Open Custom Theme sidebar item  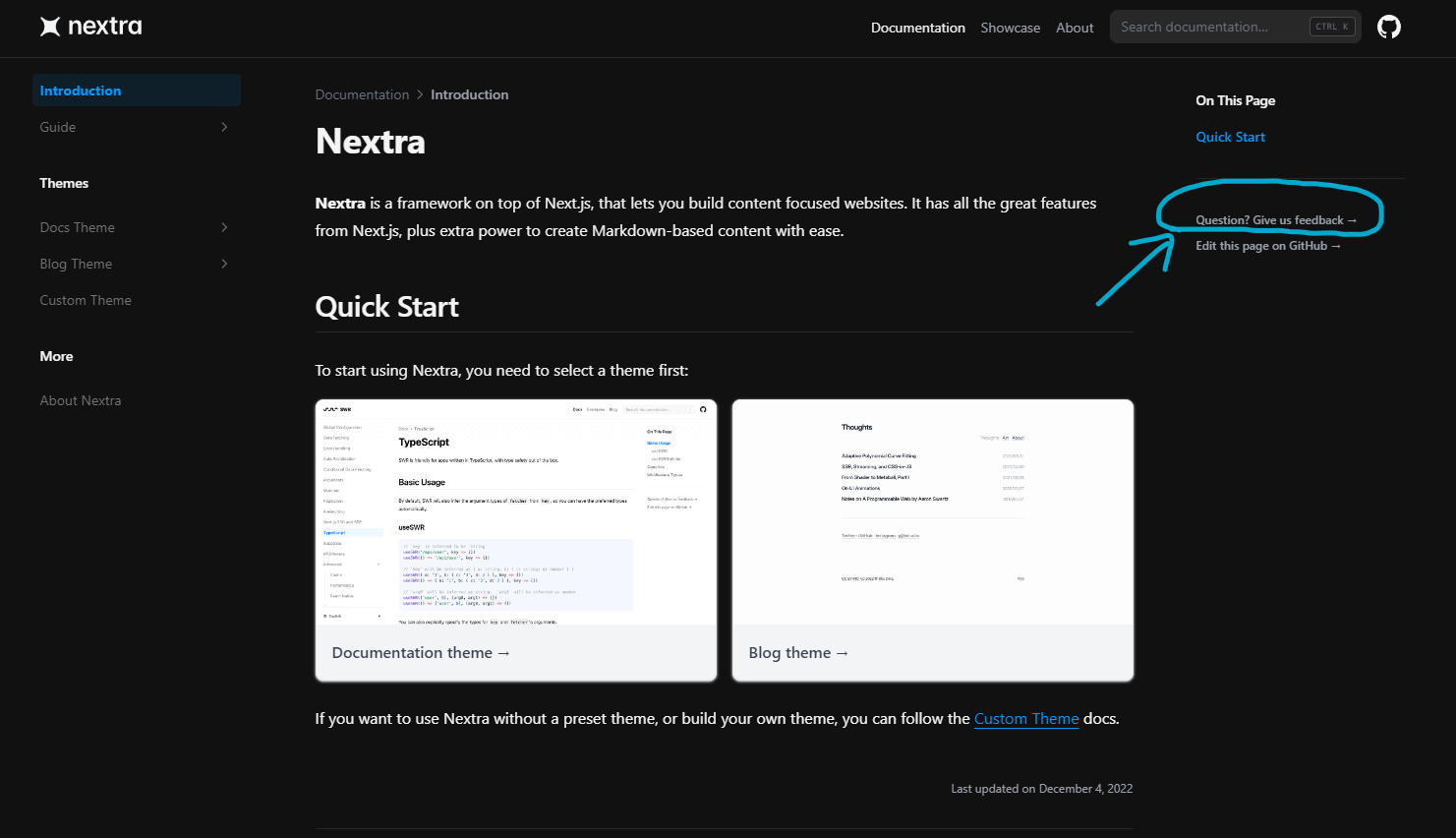click(86, 300)
